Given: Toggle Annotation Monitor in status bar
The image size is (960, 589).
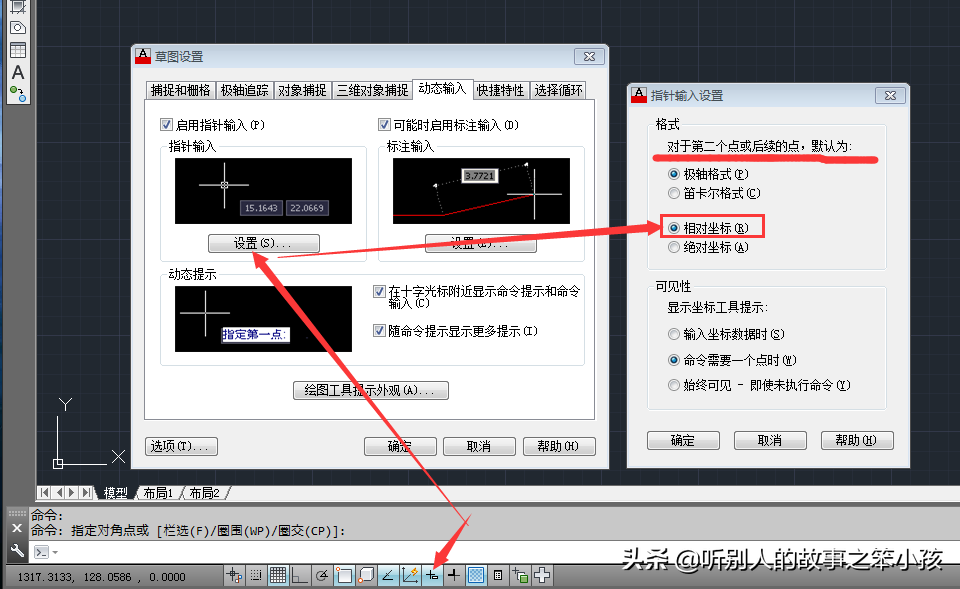Looking at the screenshot, I should (542, 575).
